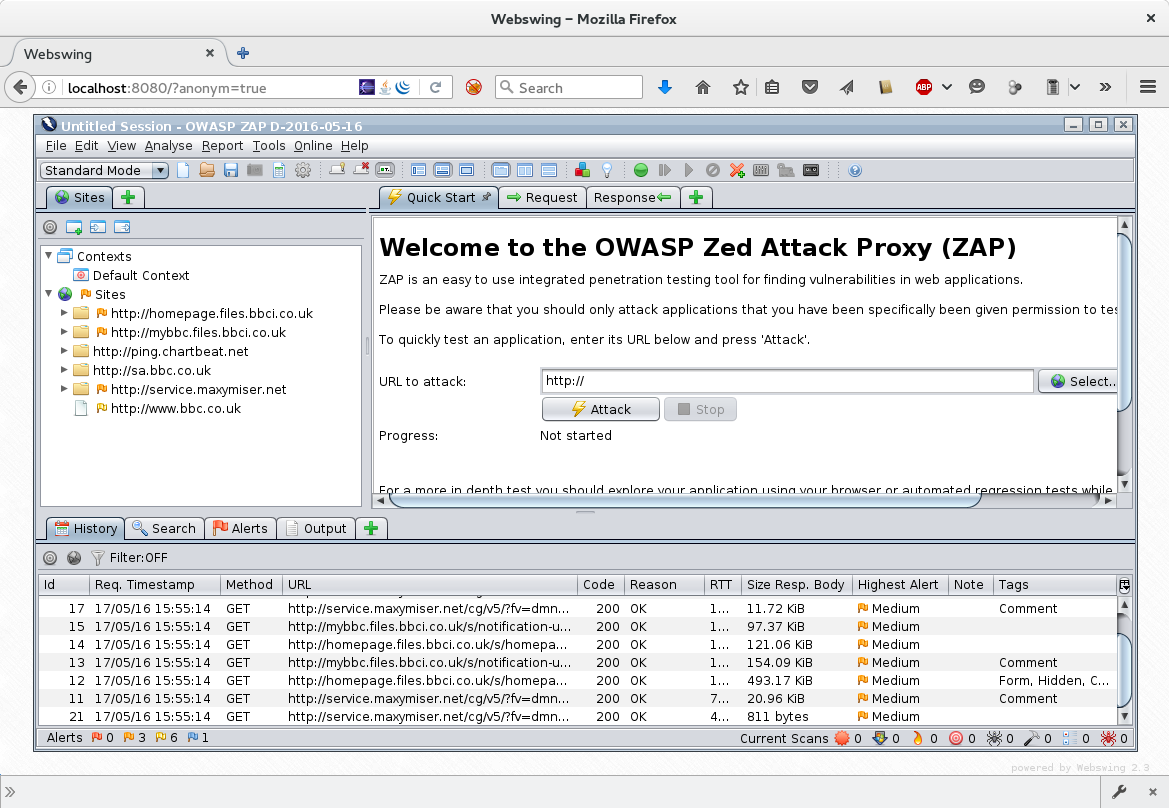The height and width of the screenshot is (808, 1169).
Task: Switch to the Alerts tab
Action: [x=240, y=528]
